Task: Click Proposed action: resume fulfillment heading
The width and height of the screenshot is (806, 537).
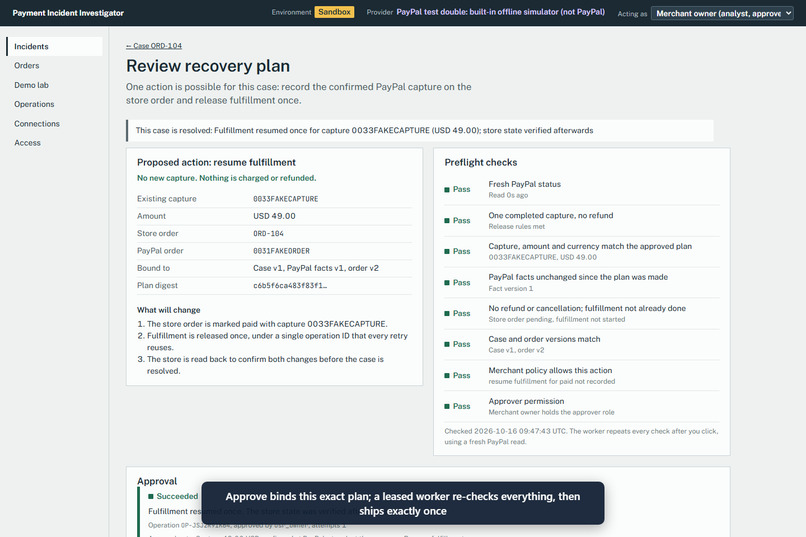Action: point(216,162)
